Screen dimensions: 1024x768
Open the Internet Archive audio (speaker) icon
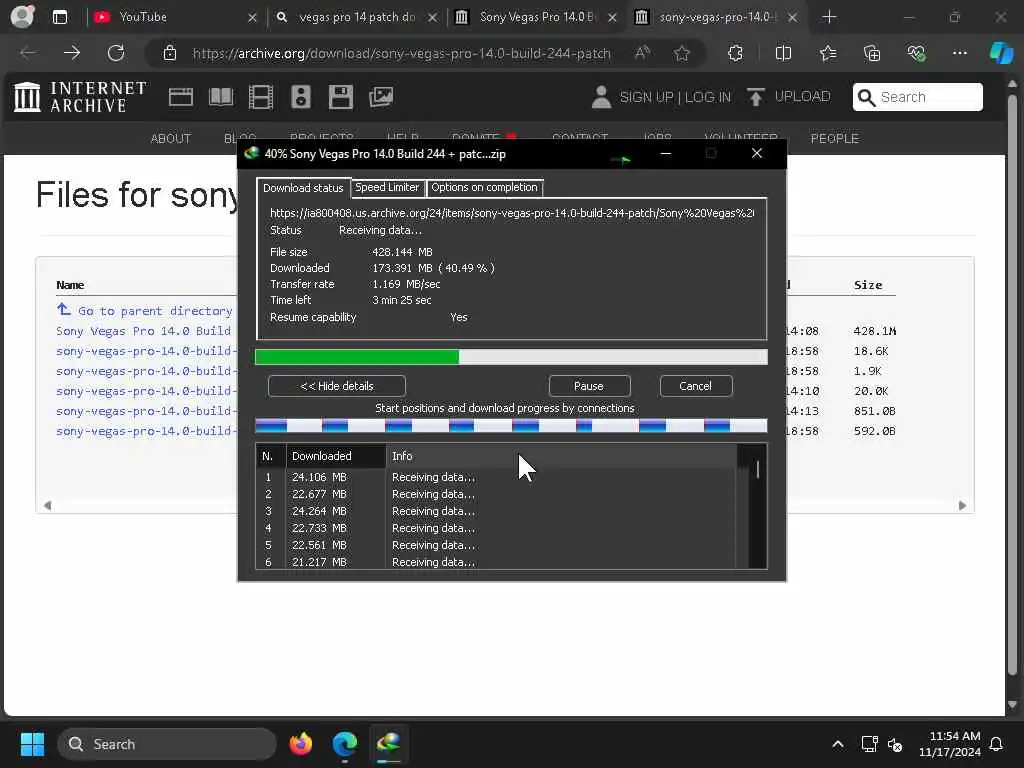tap(300, 97)
